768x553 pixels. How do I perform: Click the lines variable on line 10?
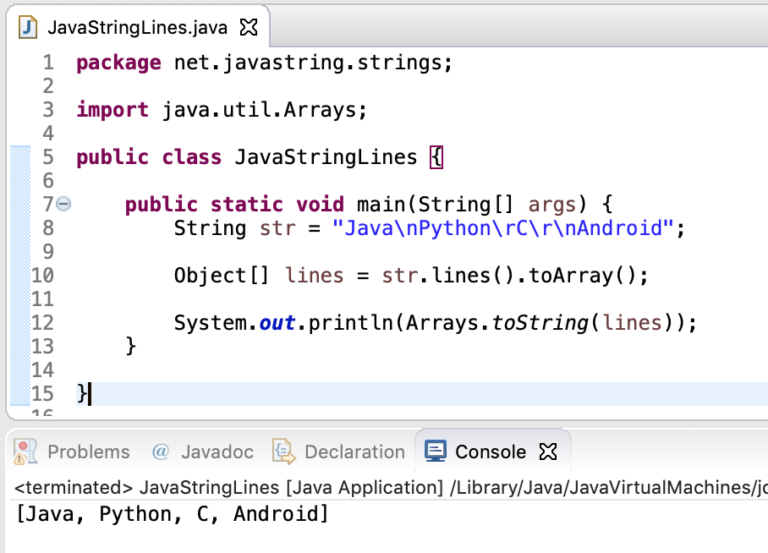tap(314, 275)
